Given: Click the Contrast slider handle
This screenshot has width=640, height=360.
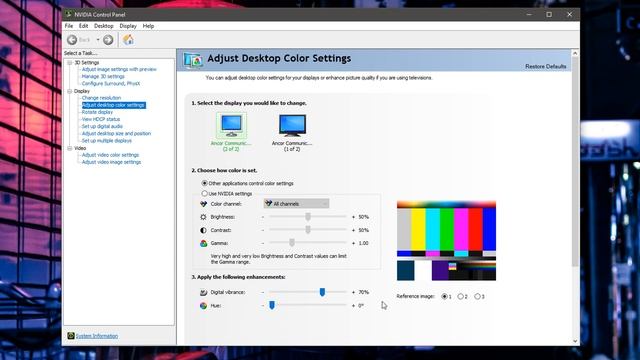Looking at the screenshot, I should (308, 230).
